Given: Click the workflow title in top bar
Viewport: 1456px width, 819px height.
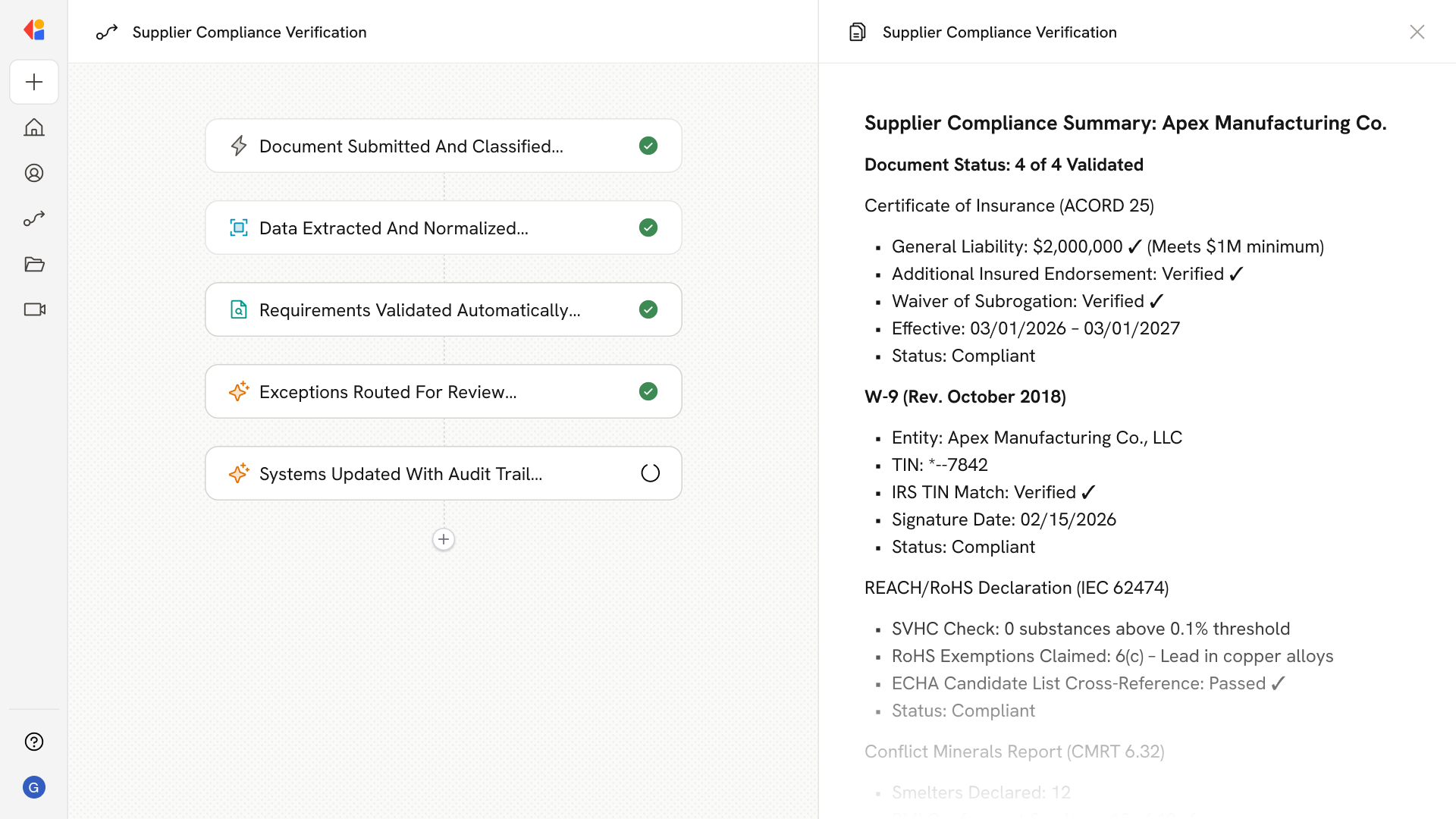Looking at the screenshot, I should pos(249,32).
